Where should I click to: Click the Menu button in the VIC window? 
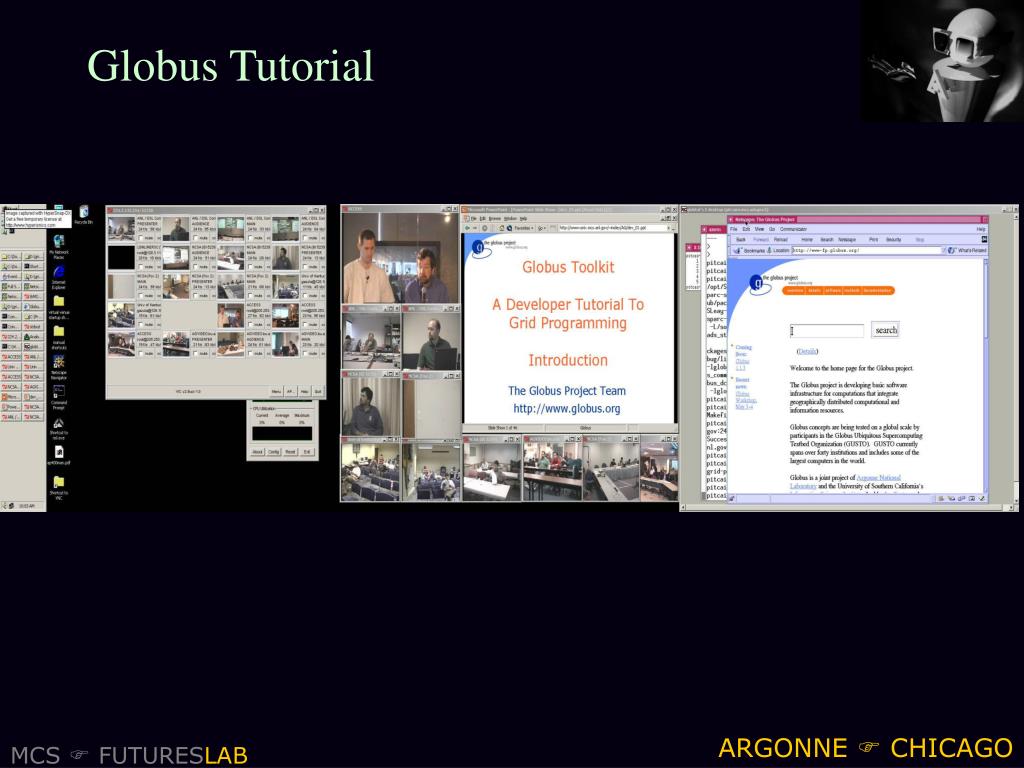point(276,391)
